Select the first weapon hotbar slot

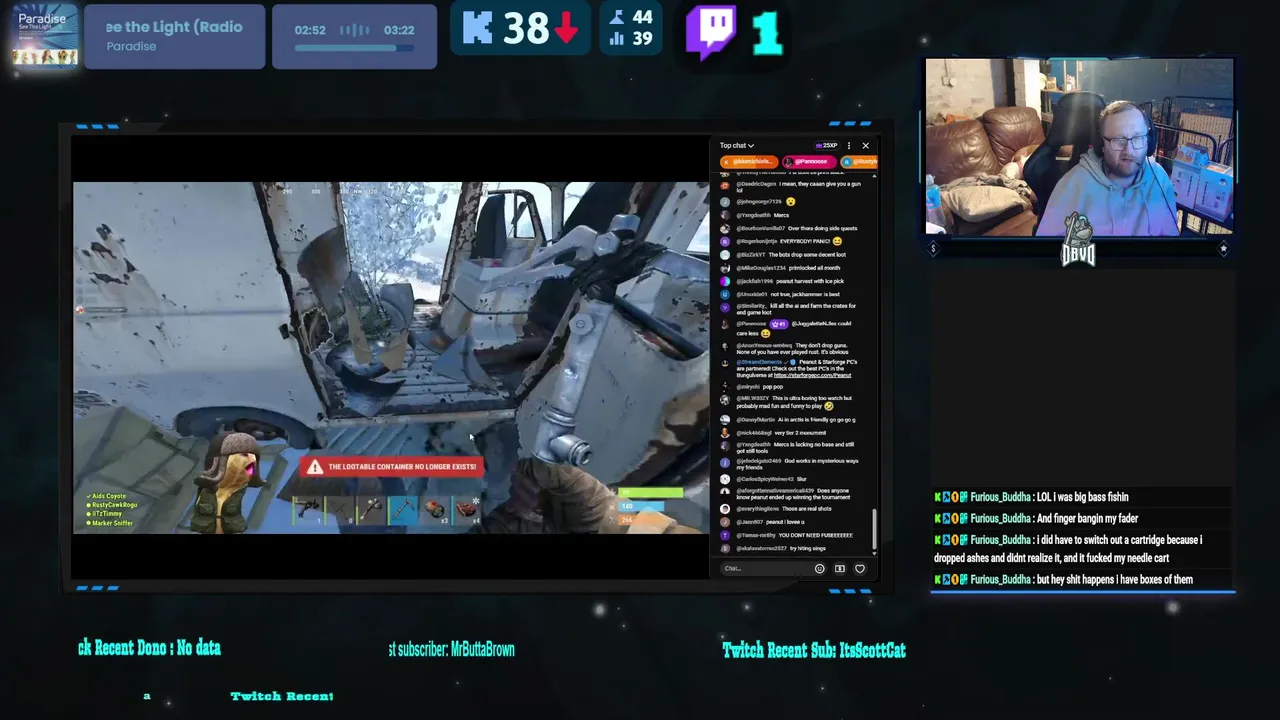pos(307,510)
